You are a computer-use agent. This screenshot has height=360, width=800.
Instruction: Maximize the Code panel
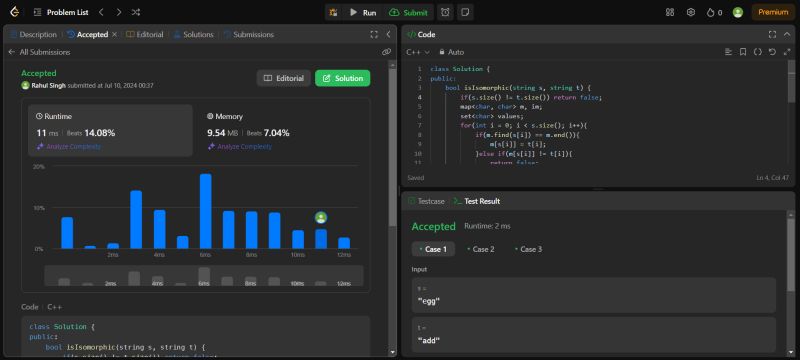pos(772,35)
